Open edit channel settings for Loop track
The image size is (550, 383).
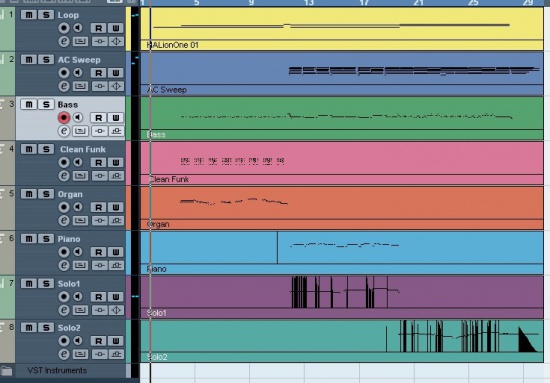64,42
